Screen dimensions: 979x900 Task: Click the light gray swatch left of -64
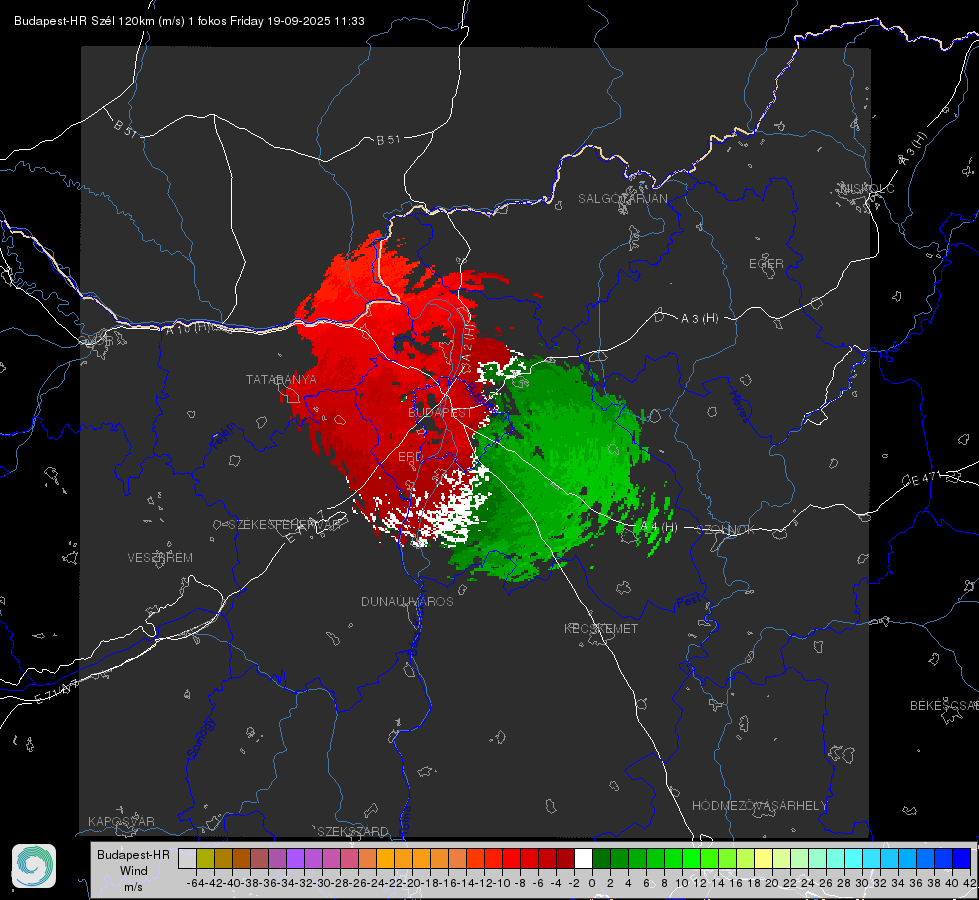click(187, 858)
